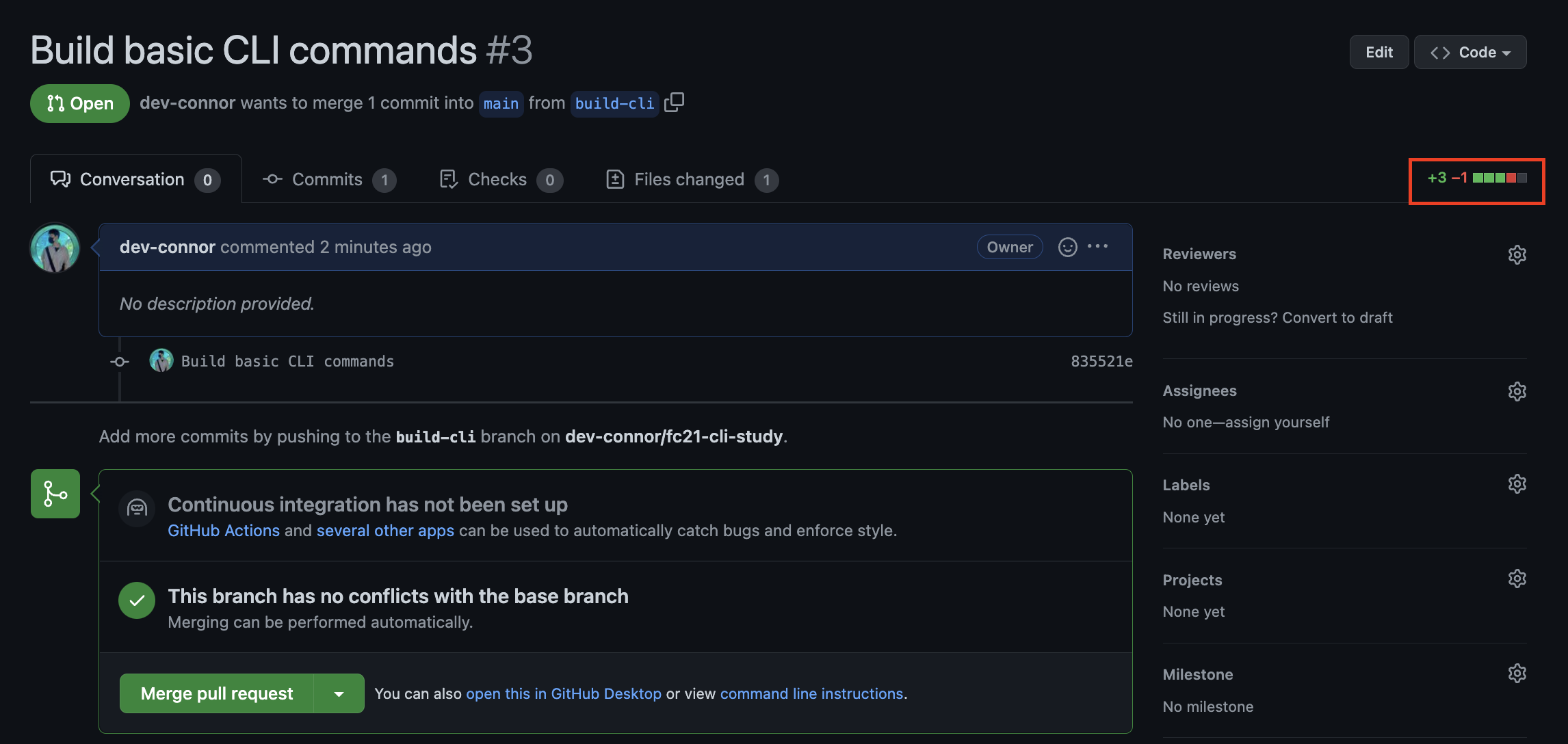Screen dimensions: 1568x744
Task: Click the Merge pull request button
Action: pos(216,693)
